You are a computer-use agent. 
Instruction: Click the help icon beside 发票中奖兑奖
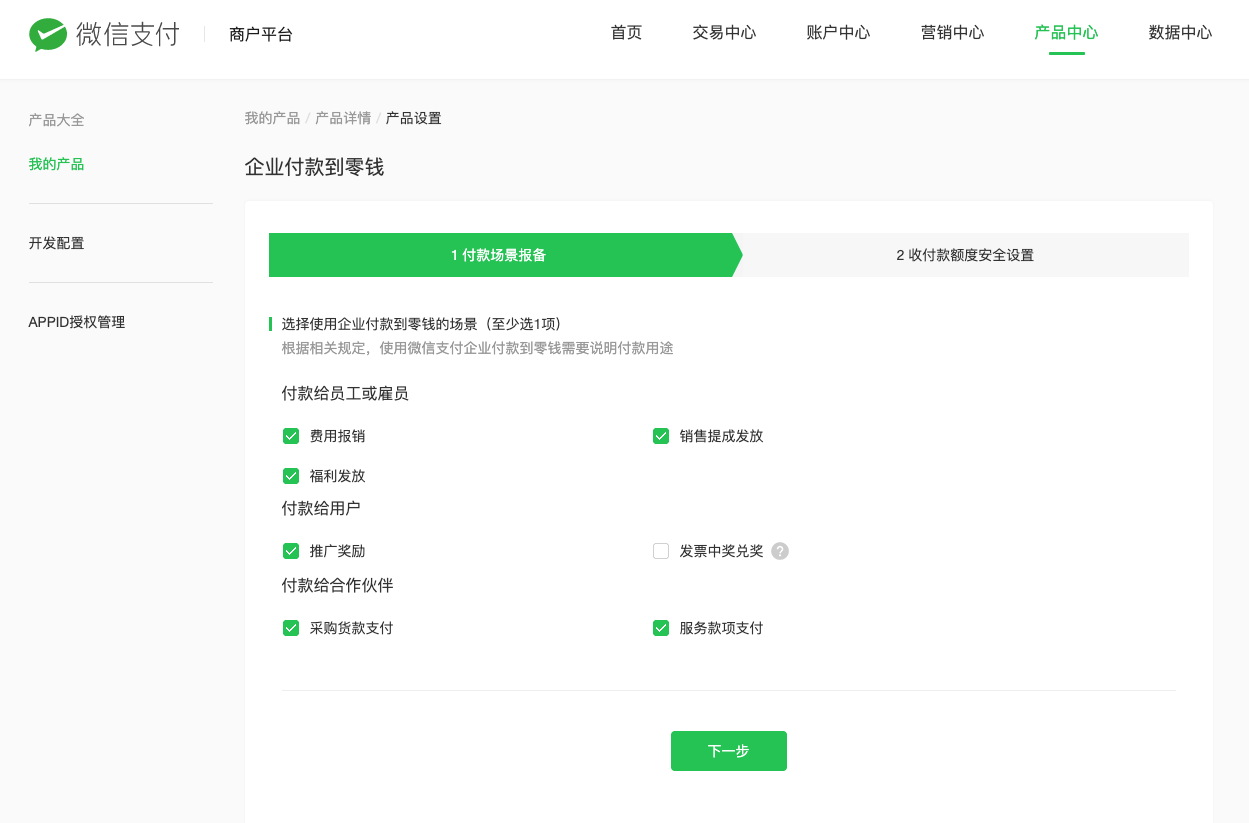coord(780,551)
